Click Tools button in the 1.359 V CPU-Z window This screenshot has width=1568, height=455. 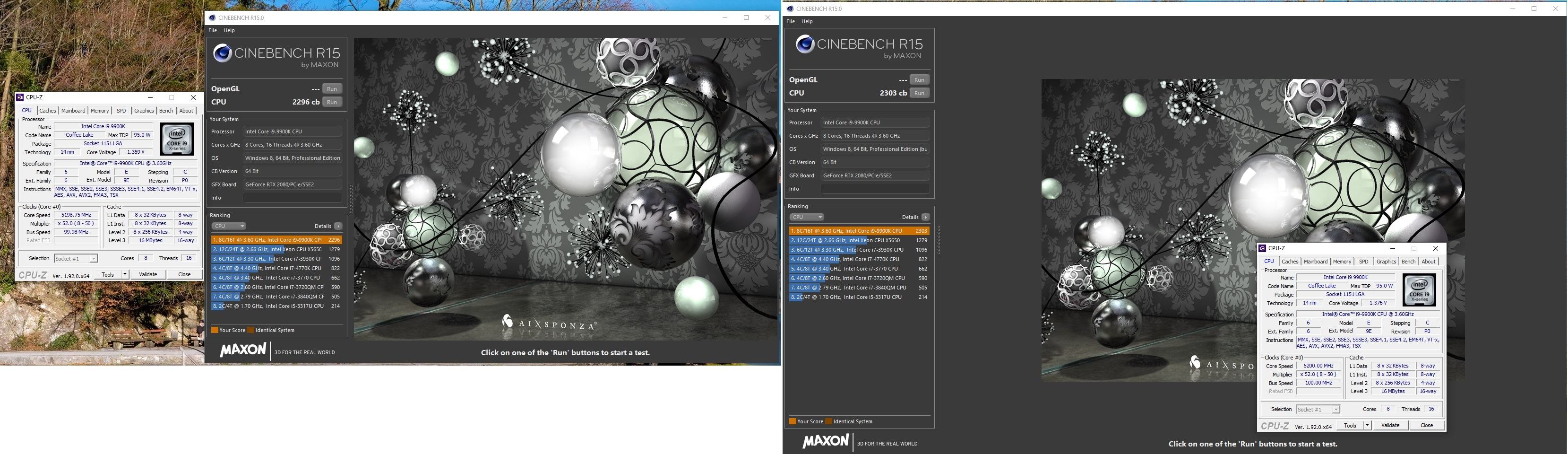tap(108, 275)
